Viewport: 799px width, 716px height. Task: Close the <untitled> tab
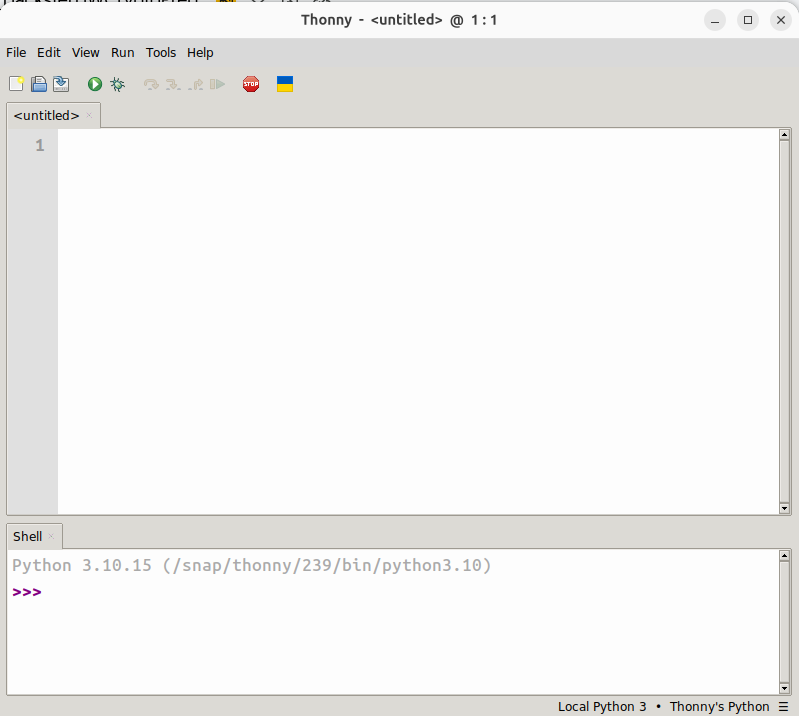[89, 116]
